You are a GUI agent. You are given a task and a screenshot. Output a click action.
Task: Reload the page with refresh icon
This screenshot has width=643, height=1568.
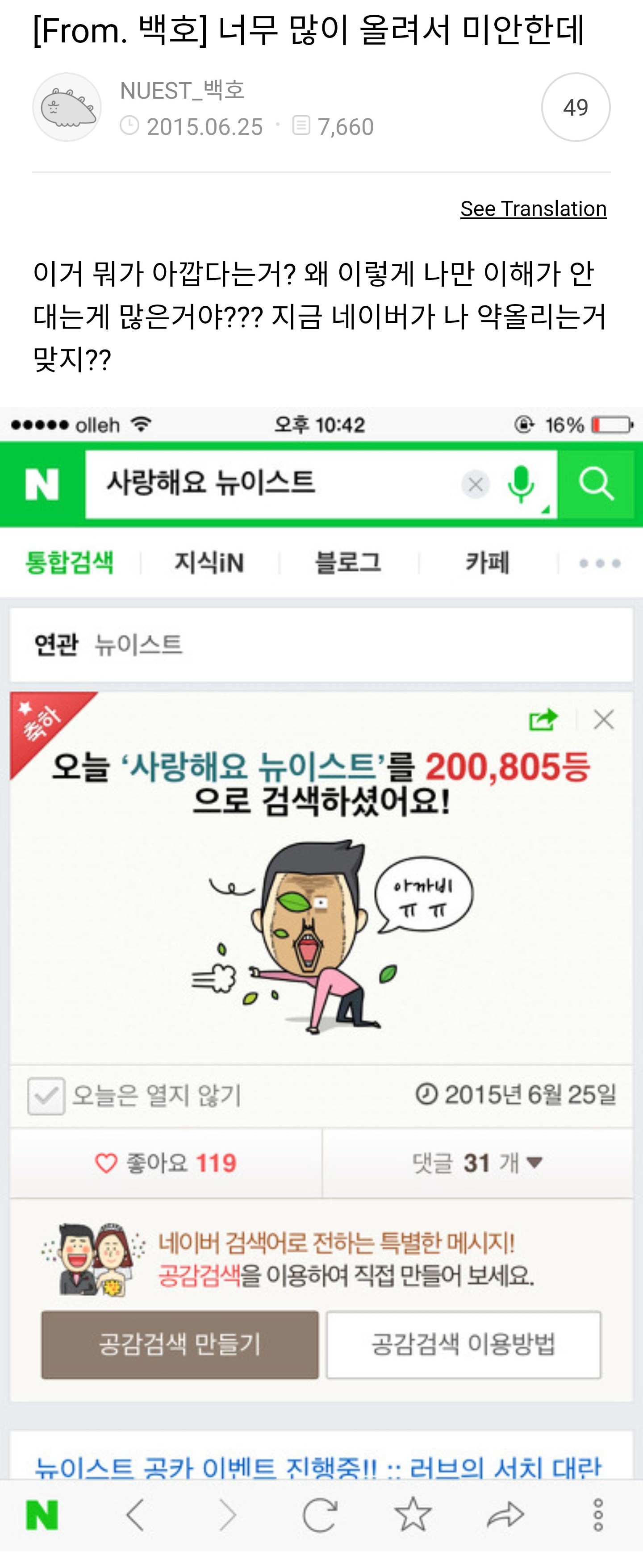pos(320,1514)
